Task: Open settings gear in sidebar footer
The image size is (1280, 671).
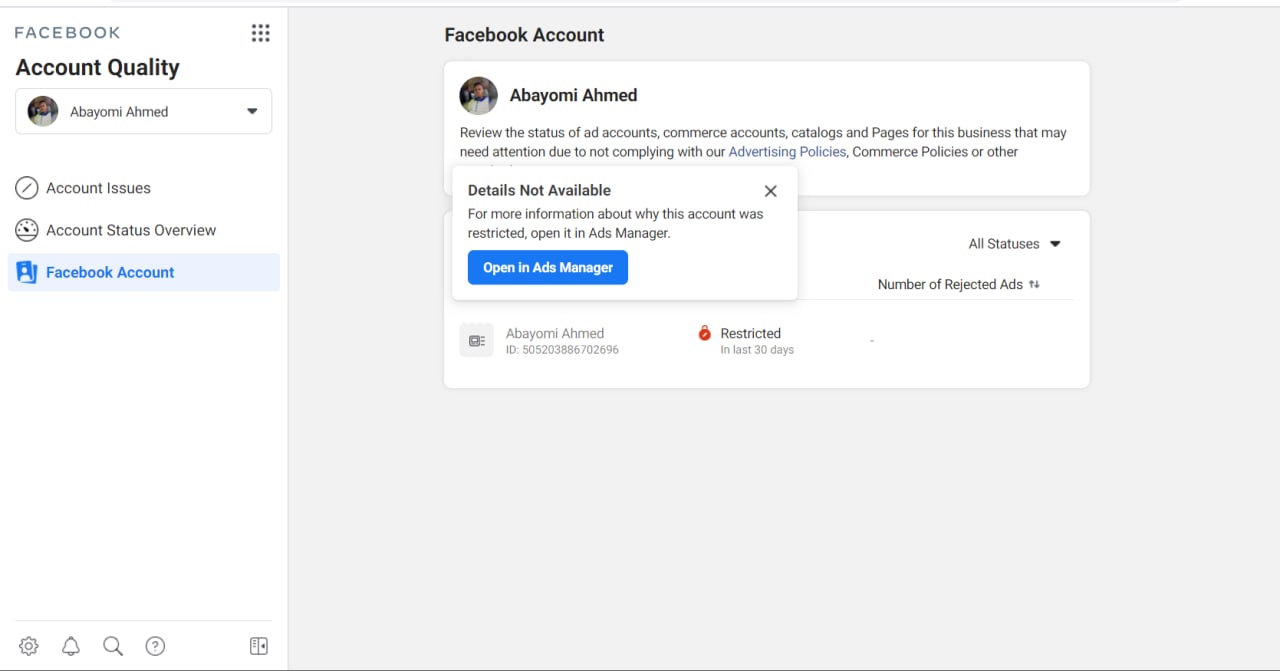Action: point(29,646)
